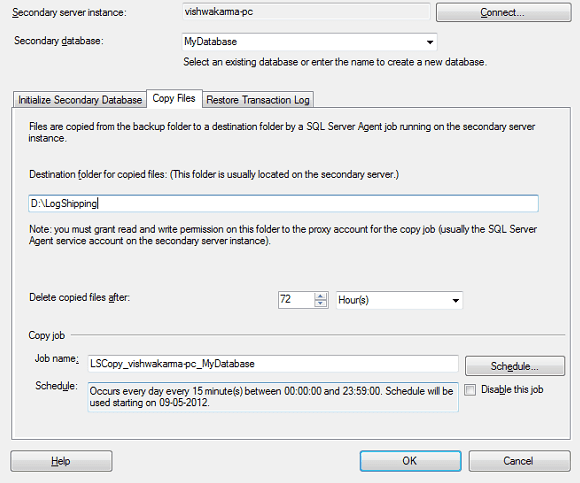Click the Cancel button

coord(519,461)
